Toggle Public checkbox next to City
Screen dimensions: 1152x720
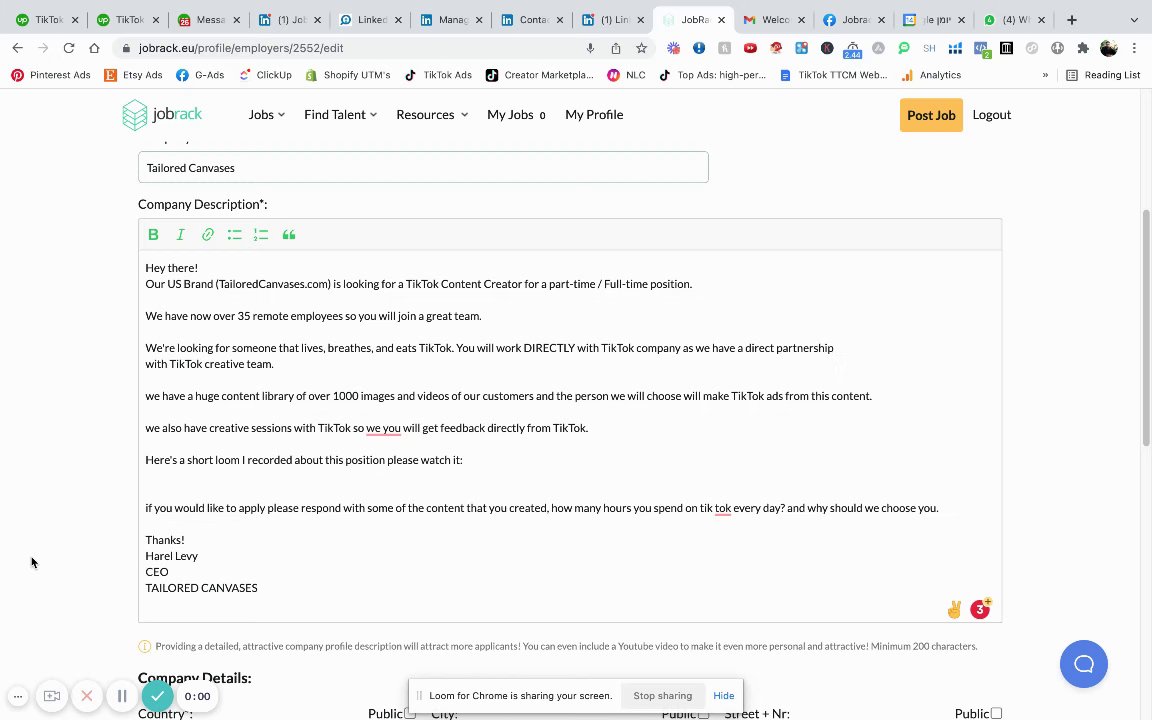coord(704,713)
